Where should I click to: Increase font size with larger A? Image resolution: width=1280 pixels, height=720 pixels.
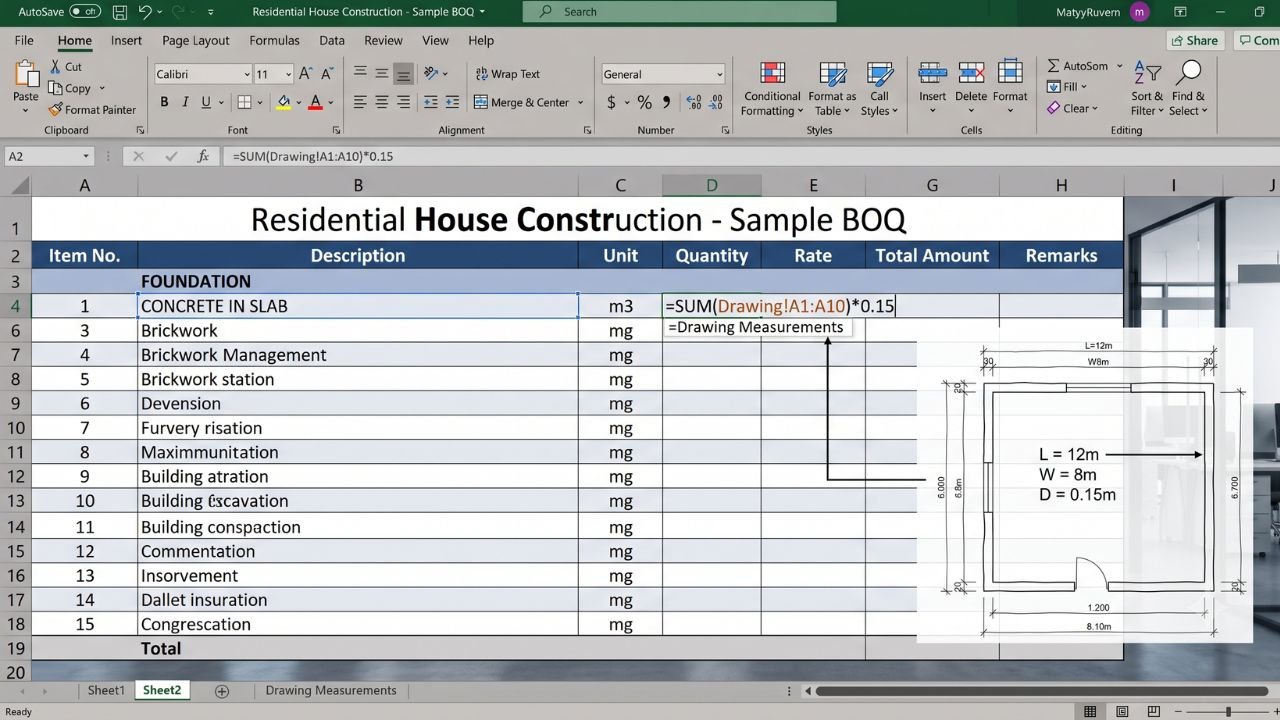(x=308, y=74)
